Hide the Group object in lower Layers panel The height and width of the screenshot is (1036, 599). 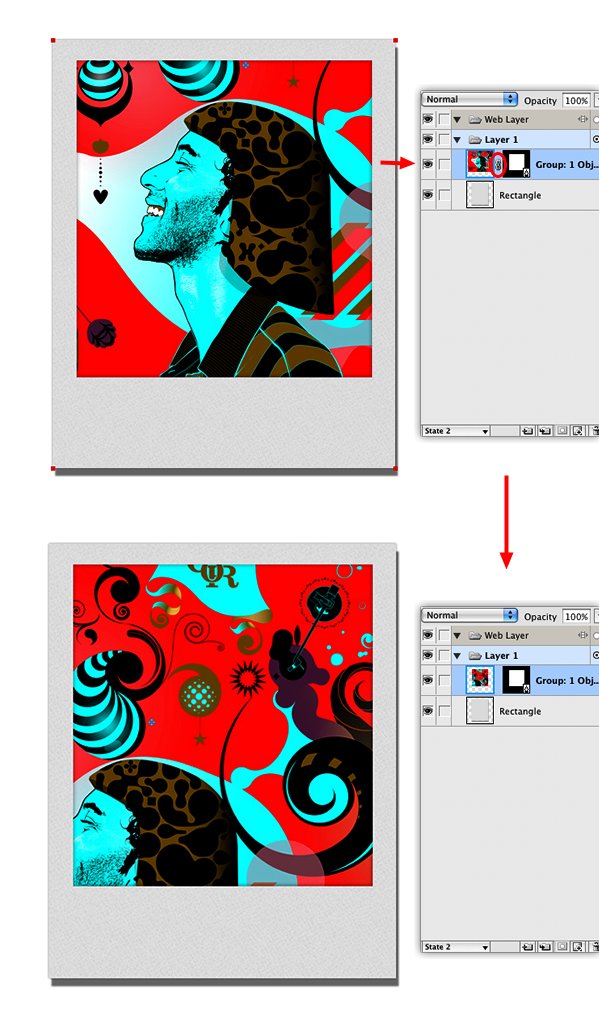coord(428,680)
